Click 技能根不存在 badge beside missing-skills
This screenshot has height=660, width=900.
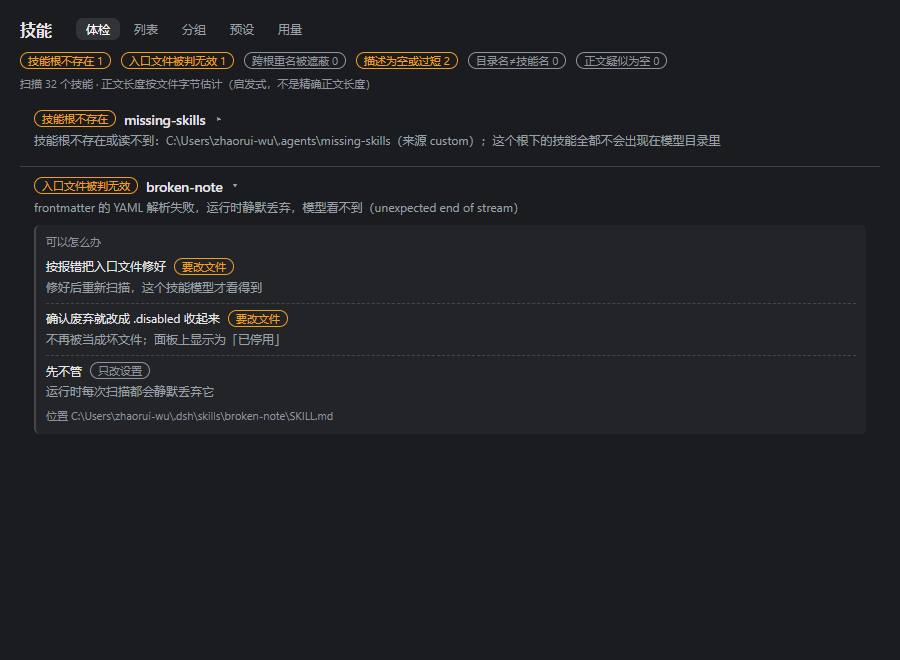coord(75,119)
